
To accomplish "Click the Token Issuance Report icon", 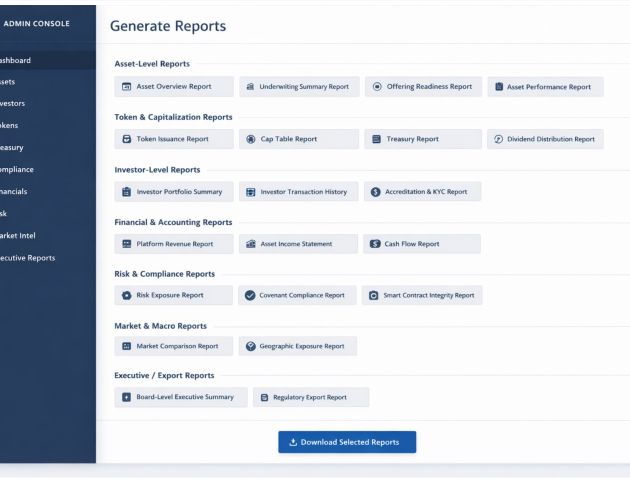I will [127, 139].
